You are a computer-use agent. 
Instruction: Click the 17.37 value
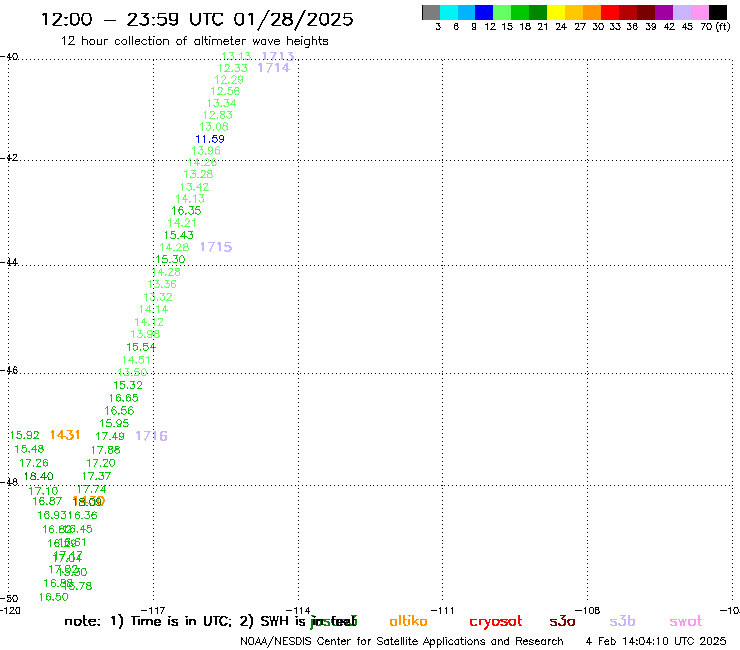(x=97, y=476)
